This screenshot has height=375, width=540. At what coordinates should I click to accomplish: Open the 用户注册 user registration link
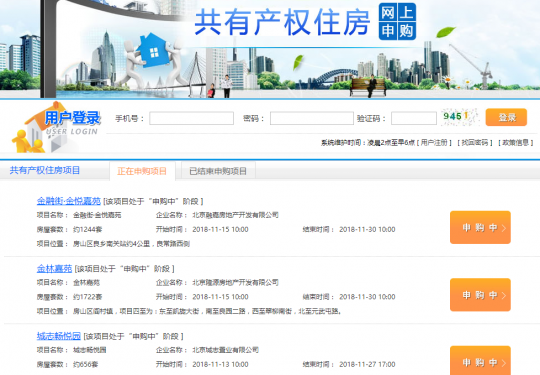click(x=434, y=143)
